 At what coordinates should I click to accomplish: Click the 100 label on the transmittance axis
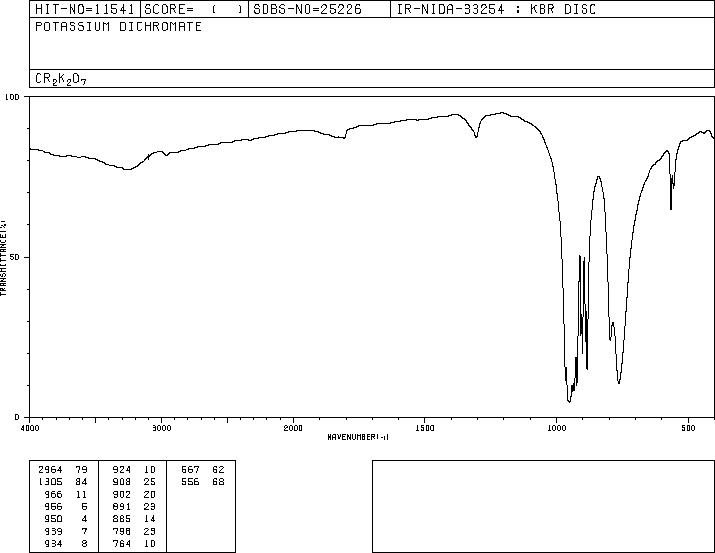coord(12,97)
